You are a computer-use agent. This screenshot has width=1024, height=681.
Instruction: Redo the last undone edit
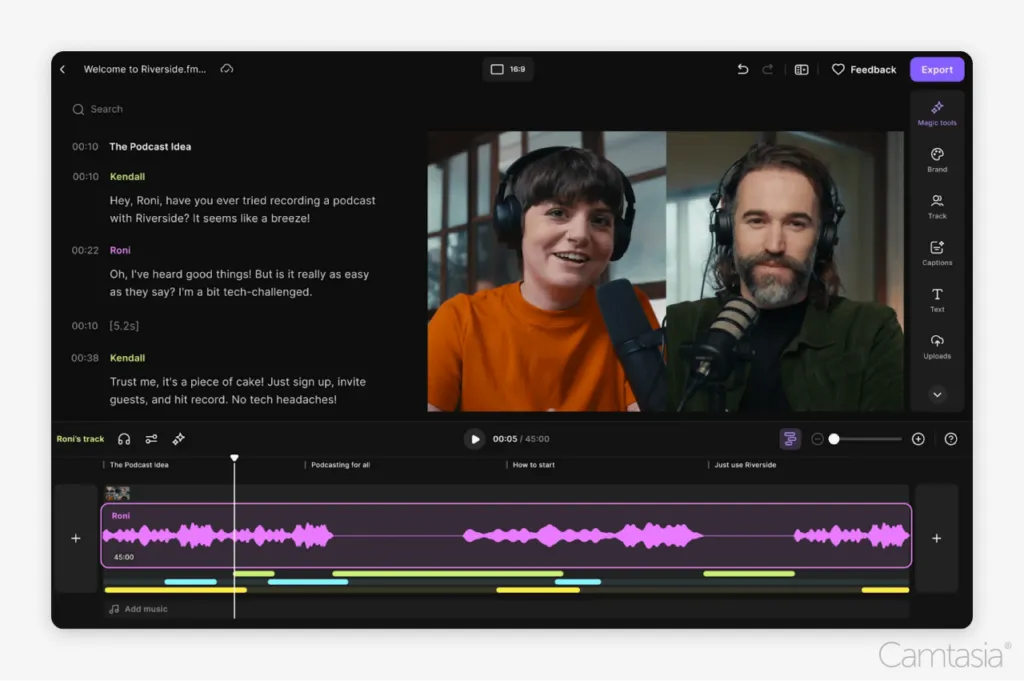(x=768, y=69)
